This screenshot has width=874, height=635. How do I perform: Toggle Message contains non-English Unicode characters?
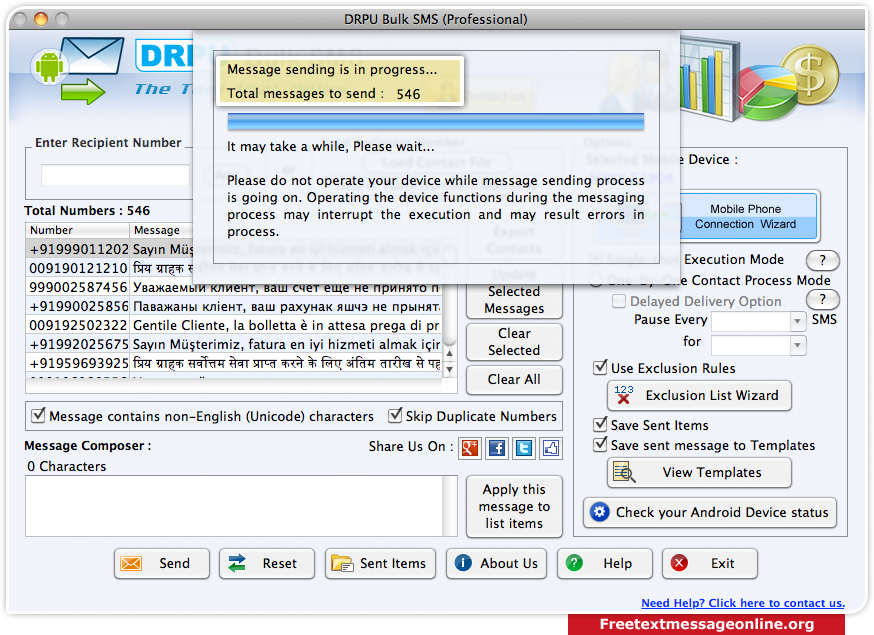click(38, 415)
